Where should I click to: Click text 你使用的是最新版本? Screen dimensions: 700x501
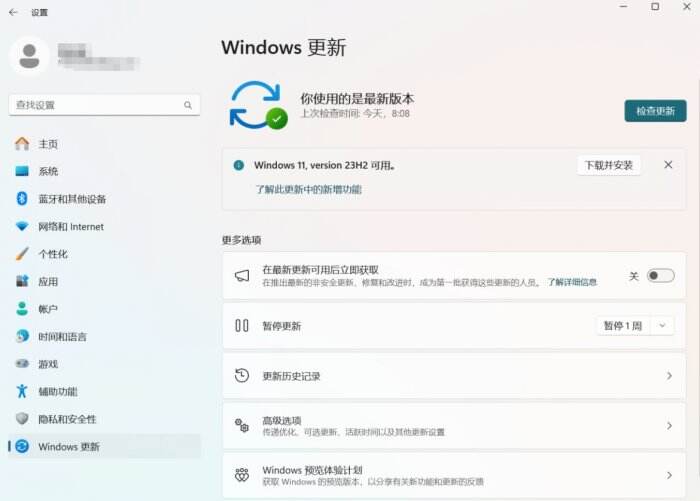coord(357,98)
